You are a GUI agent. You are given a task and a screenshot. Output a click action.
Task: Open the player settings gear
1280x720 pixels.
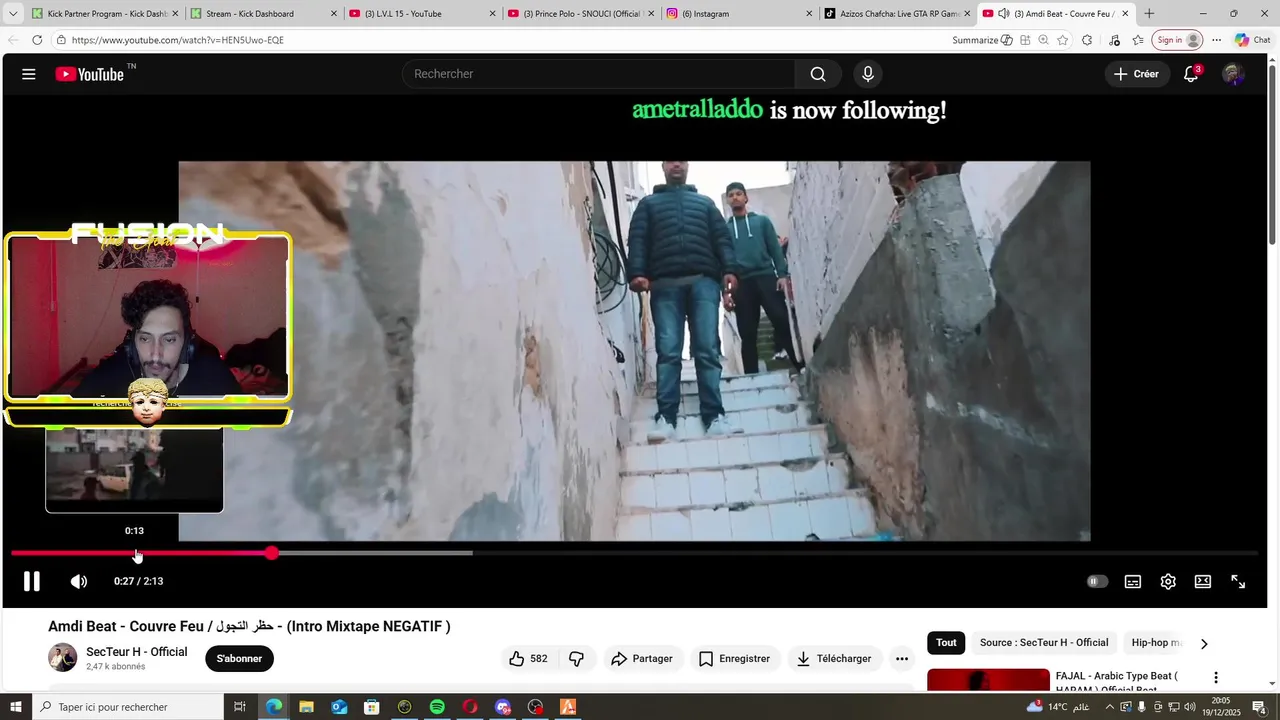tap(1168, 581)
